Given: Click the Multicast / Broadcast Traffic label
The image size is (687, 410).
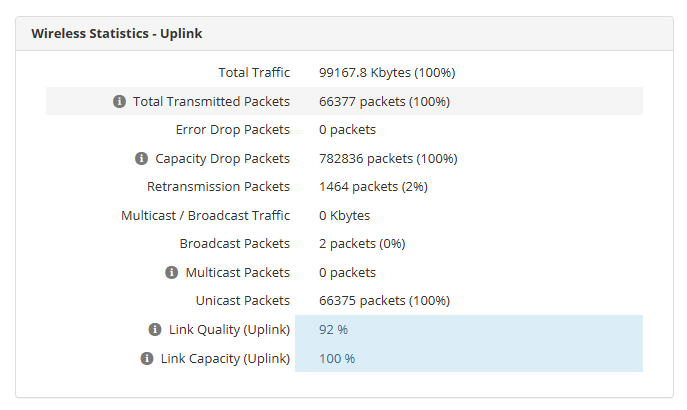Looking at the screenshot, I should (x=205, y=215).
